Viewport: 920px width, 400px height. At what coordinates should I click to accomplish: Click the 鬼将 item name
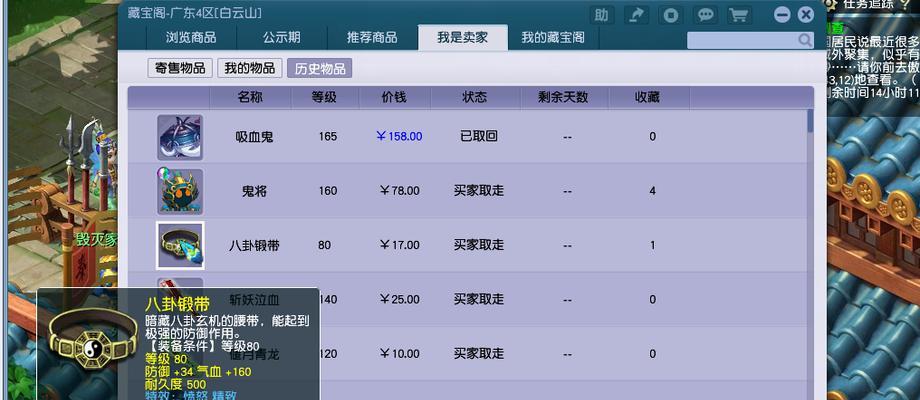255,191
